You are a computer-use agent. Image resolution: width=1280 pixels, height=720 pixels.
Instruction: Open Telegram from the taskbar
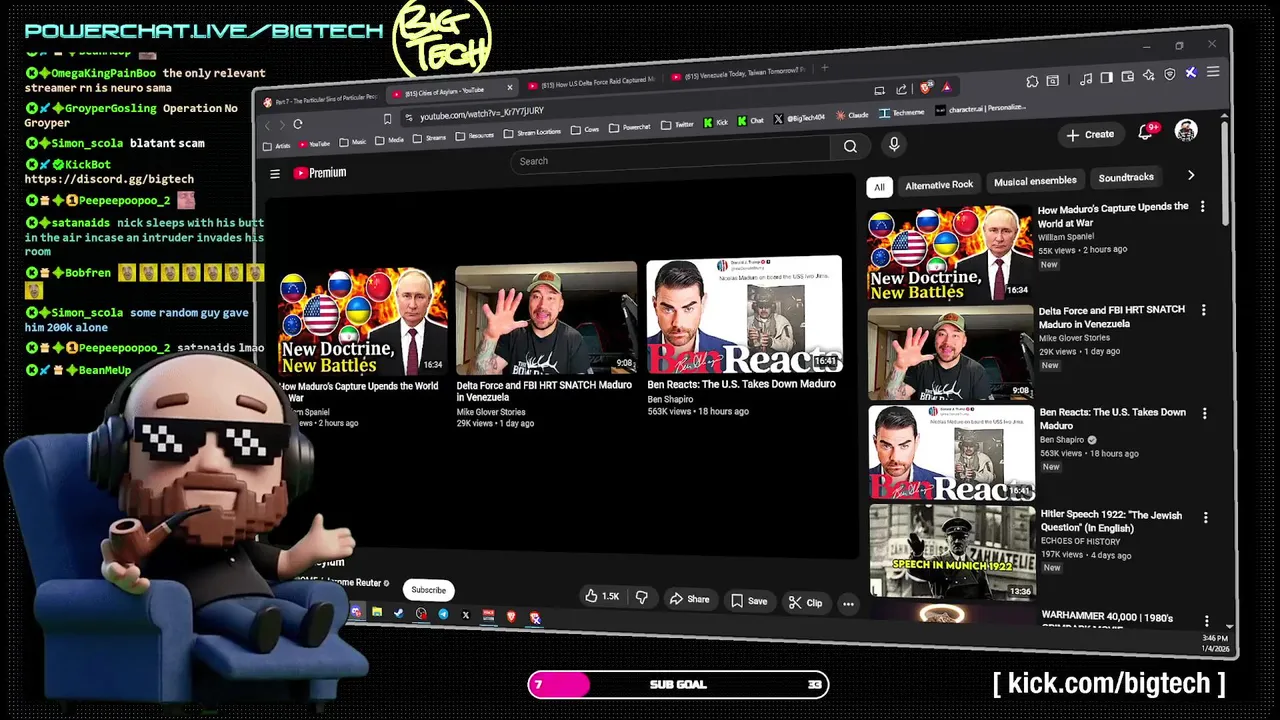[443, 614]
